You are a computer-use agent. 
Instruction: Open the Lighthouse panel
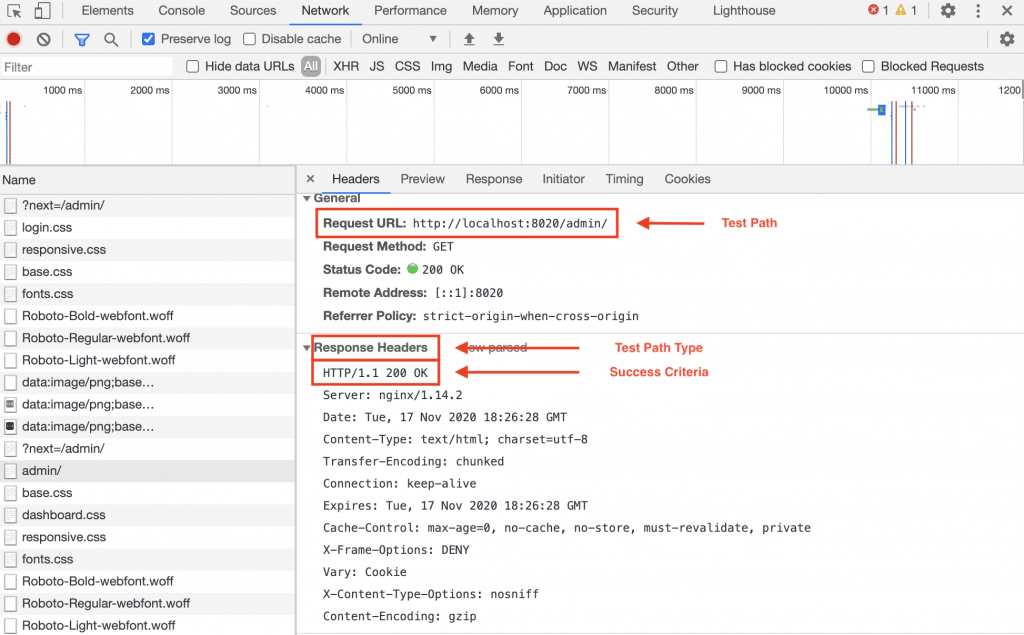(744, 11)
